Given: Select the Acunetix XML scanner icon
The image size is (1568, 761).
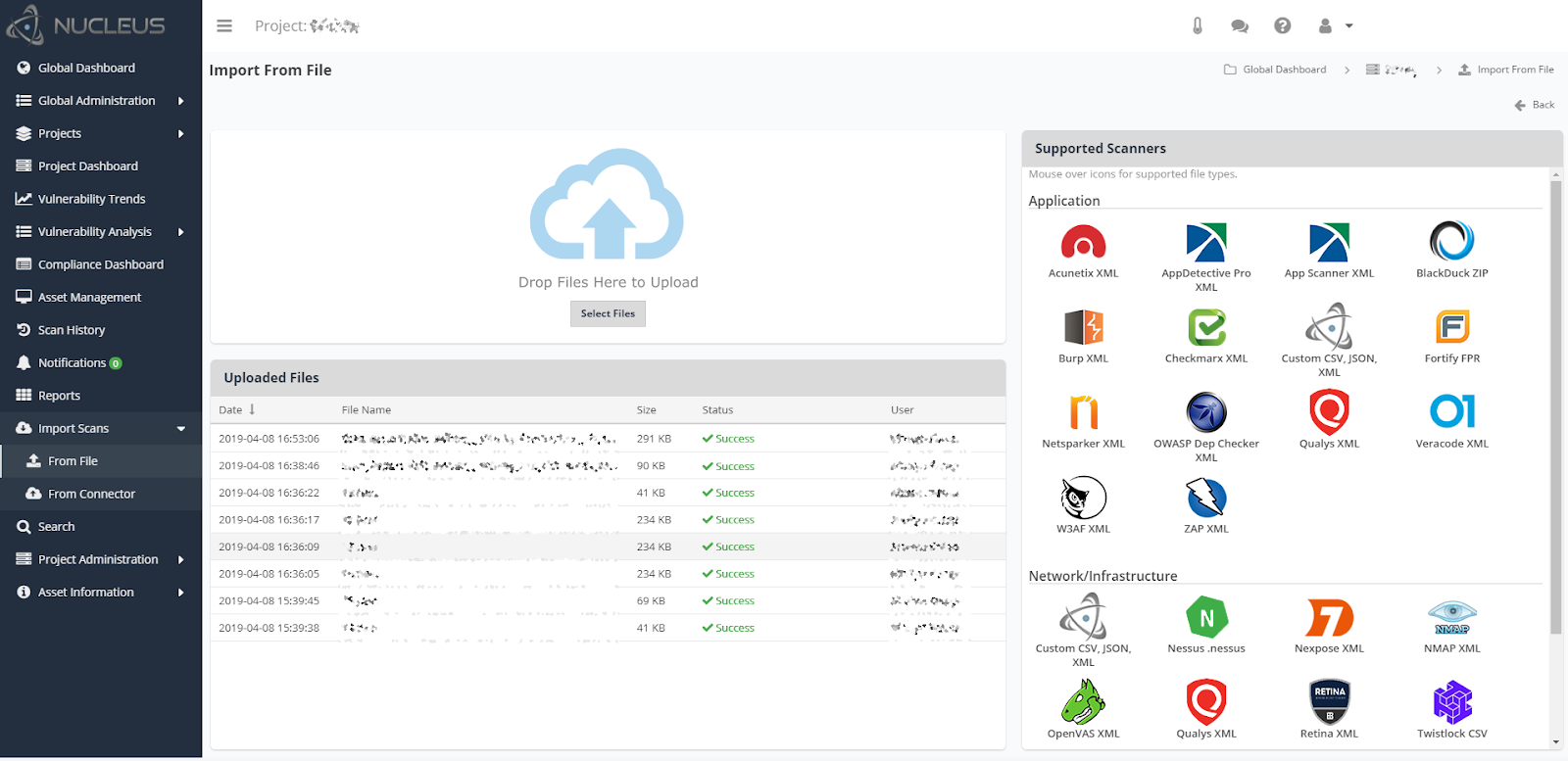Looking at the screenshot, I should pos(1083,242).
